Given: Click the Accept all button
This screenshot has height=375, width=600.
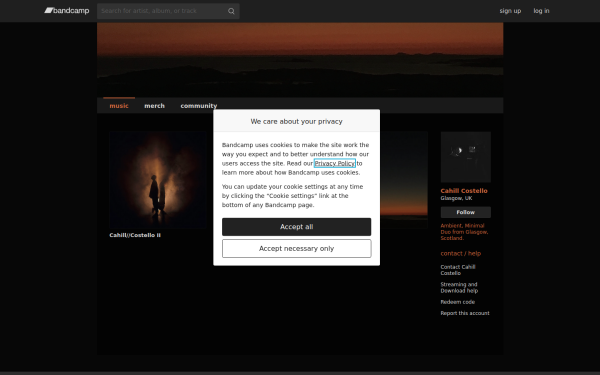Looking at the screenshot, I should (x=297, y=227).
